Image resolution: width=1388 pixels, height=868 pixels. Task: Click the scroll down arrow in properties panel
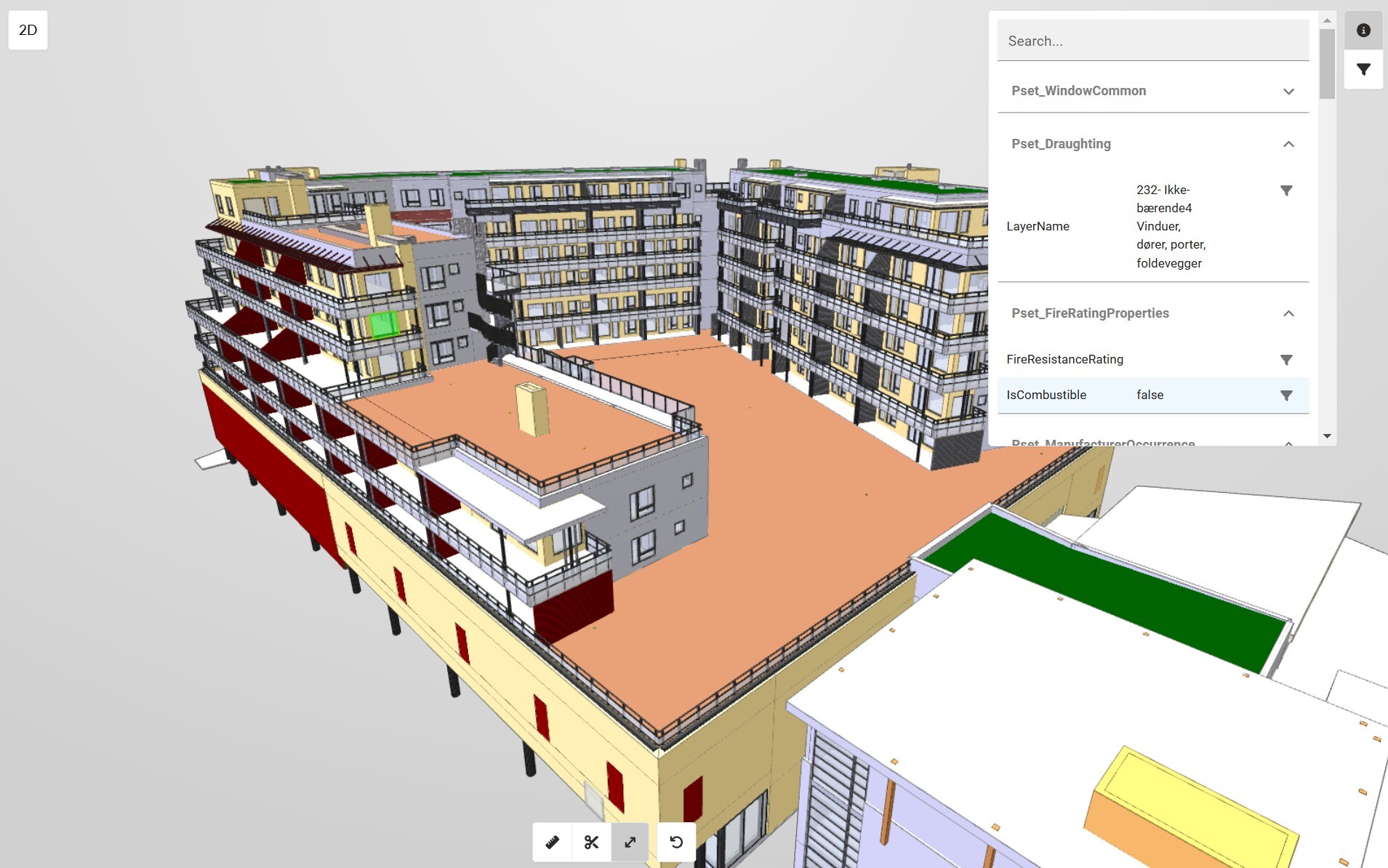click(x=1327, y=436)
